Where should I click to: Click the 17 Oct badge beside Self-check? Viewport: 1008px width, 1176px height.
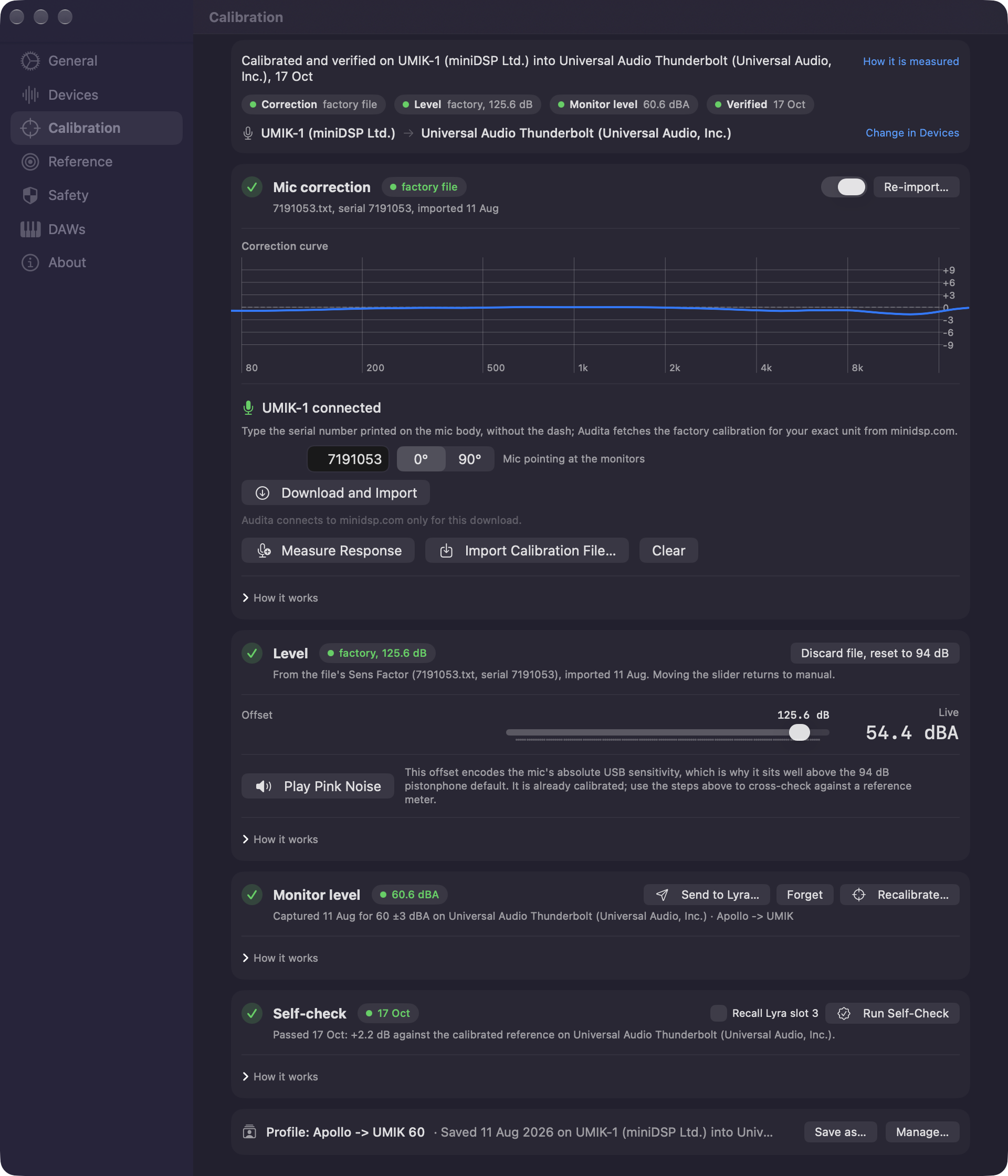pyautogui.click(x=387, y=1013)
